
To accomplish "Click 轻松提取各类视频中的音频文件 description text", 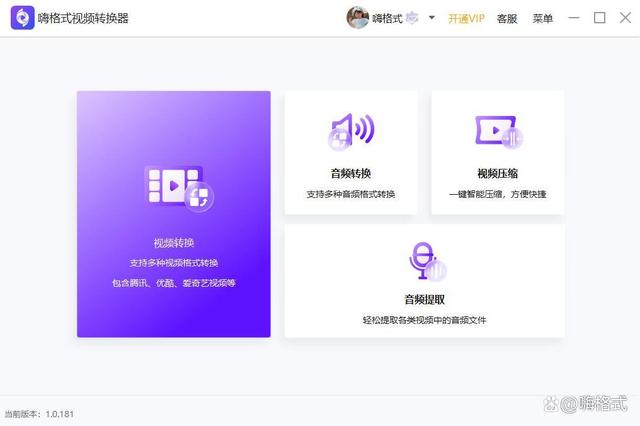I will point(424,320).
